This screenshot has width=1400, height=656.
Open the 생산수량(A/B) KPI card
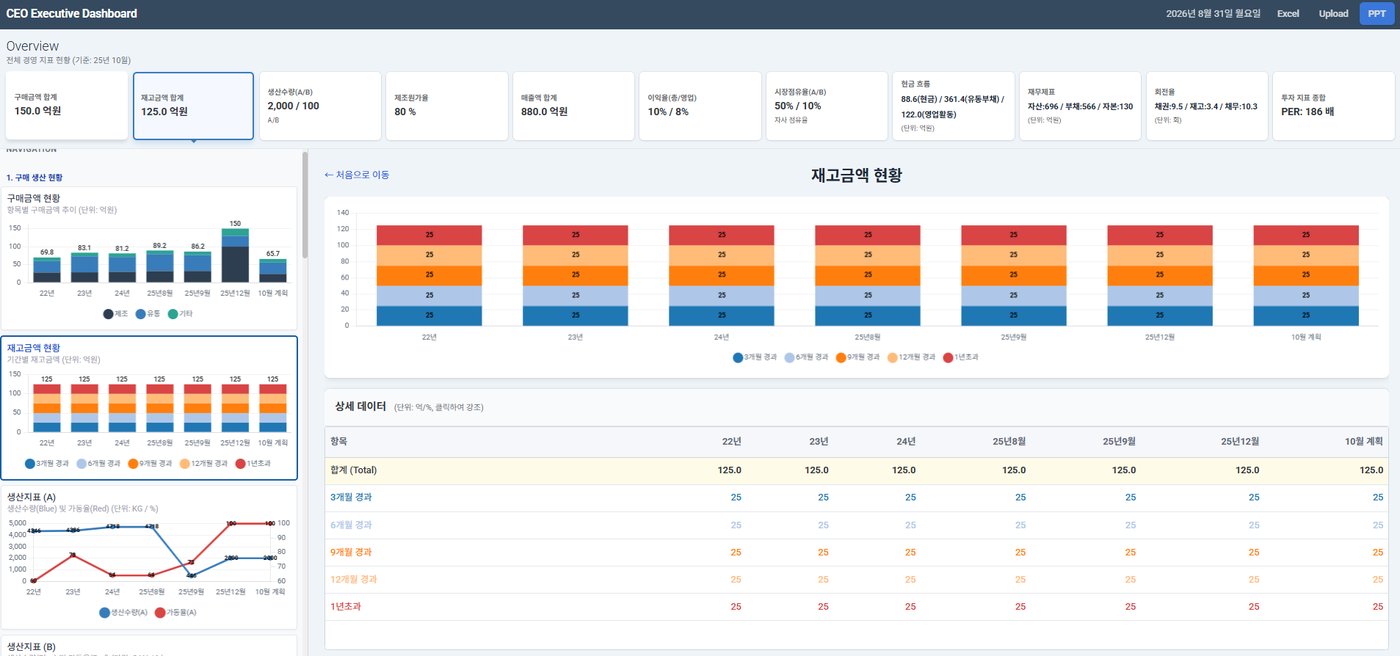[x=320, y=106]
